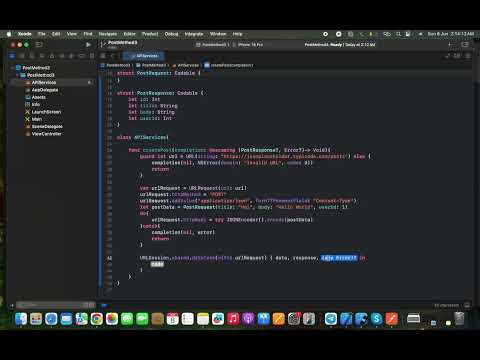This screenshot has height=360, width=480.
Task: Open the project navigator tab icon
Action: (x=12, y=56)
